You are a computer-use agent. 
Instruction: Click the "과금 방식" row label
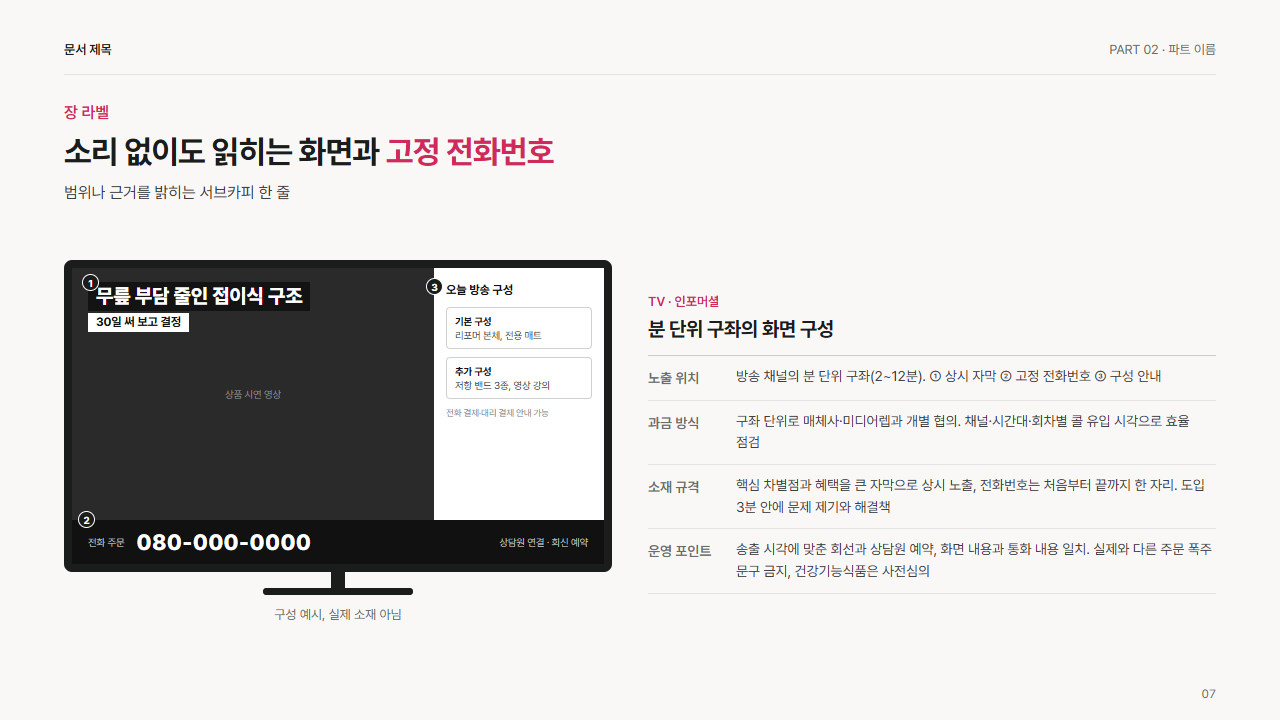click(673, 423)
